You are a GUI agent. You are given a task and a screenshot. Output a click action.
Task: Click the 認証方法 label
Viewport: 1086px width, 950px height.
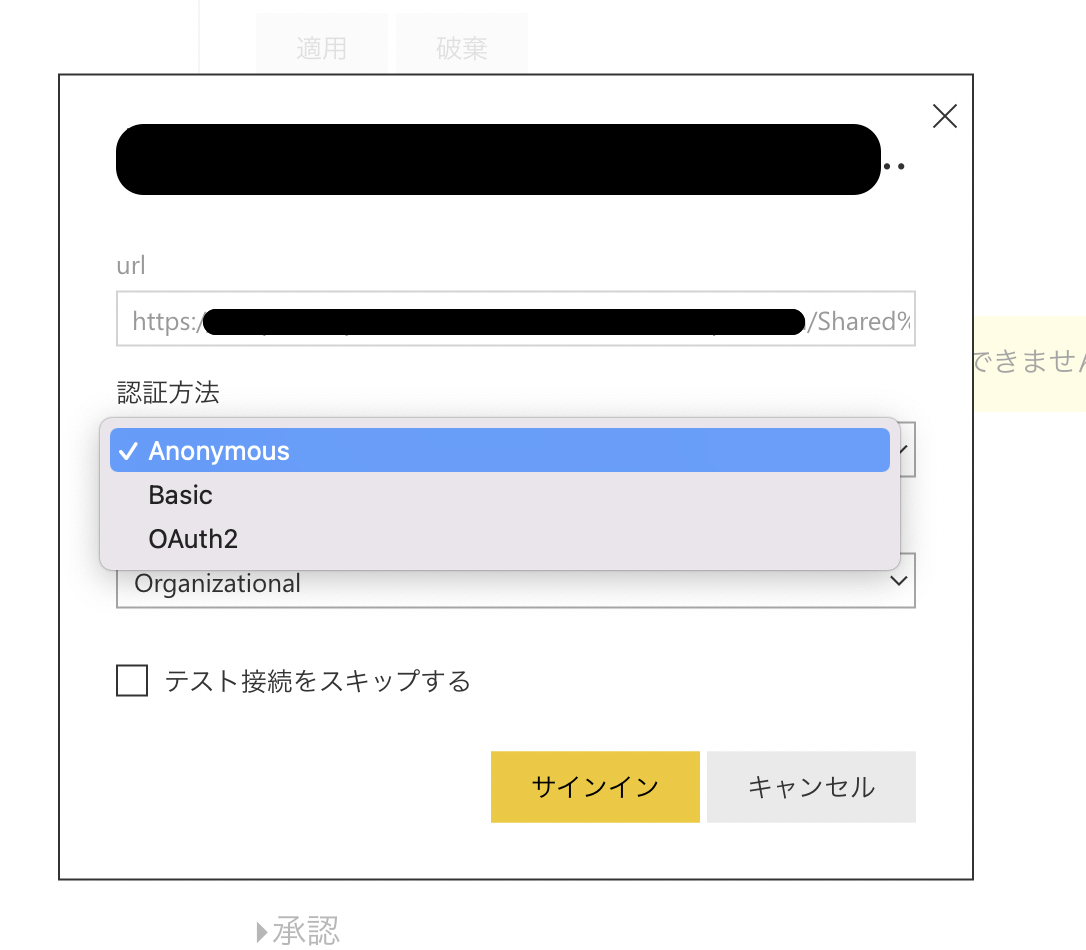pos(168,393)
